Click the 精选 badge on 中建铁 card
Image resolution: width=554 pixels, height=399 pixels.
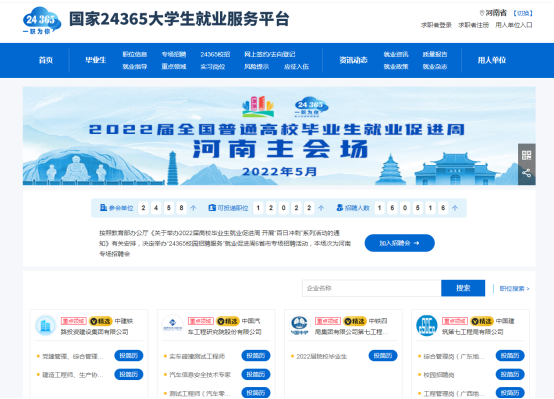(x=100, y=321)
